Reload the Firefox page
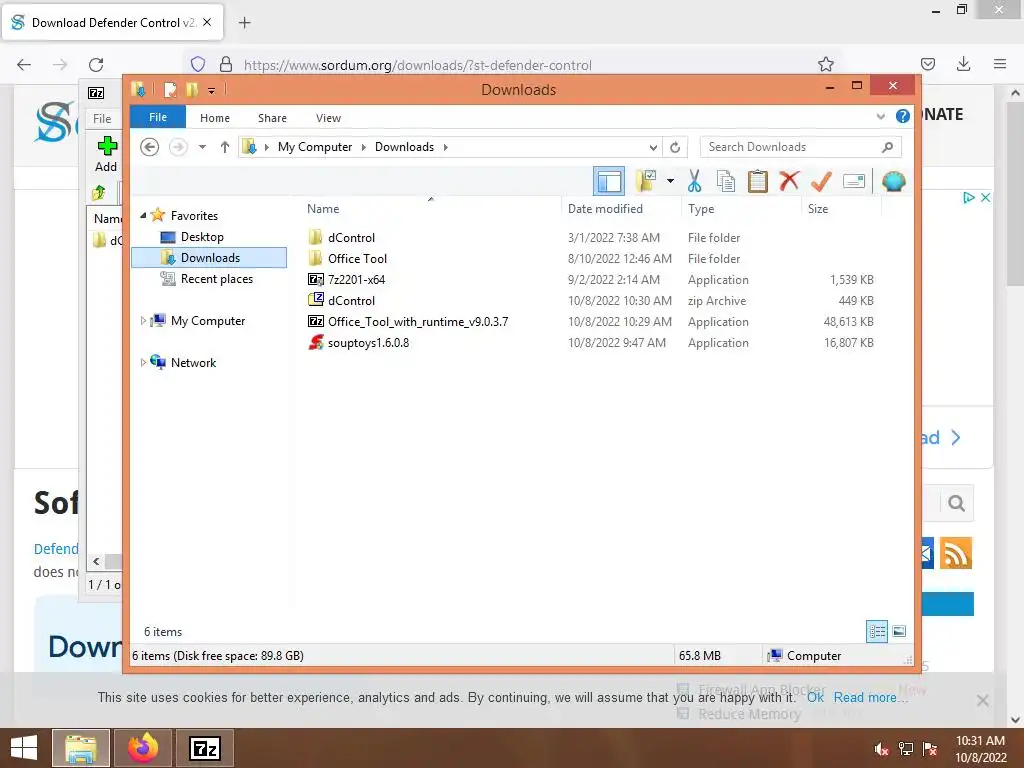Screen dimensions: 1024x768 coord(96,64)
